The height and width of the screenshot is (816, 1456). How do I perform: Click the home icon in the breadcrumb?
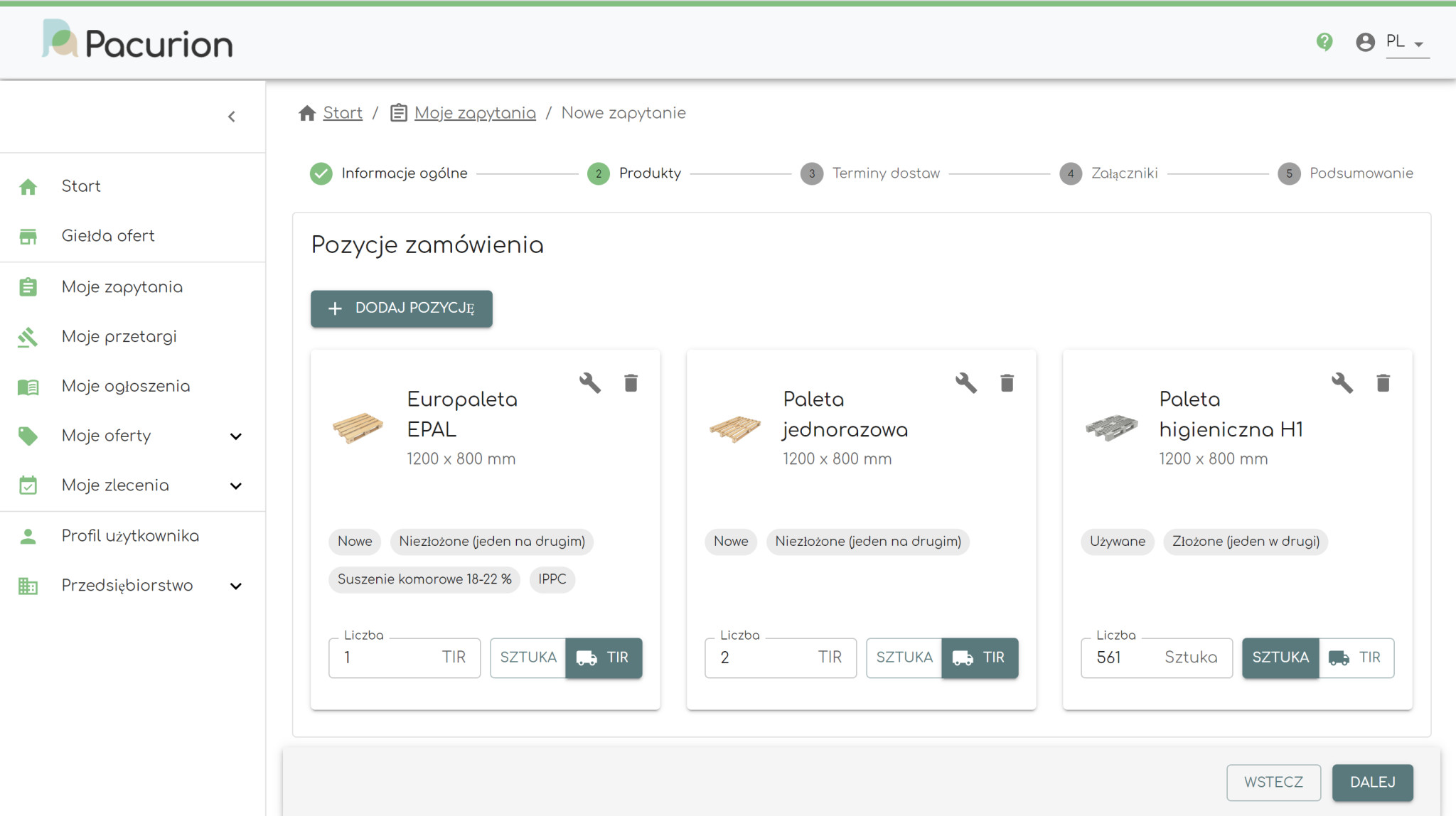307,113
